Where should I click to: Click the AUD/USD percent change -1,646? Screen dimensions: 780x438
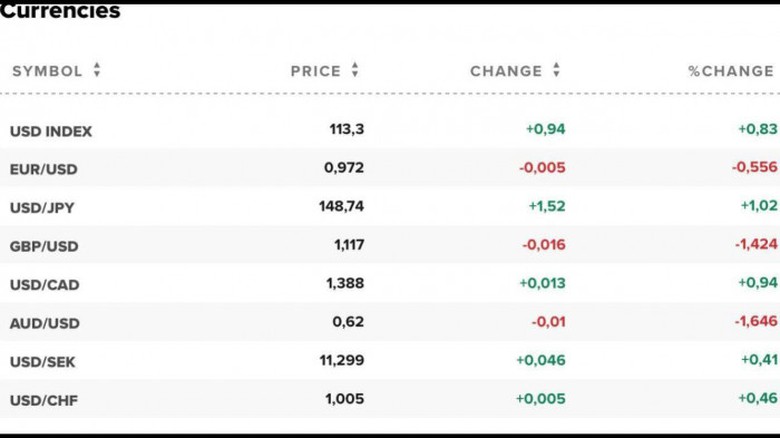[x=754, y=322]
